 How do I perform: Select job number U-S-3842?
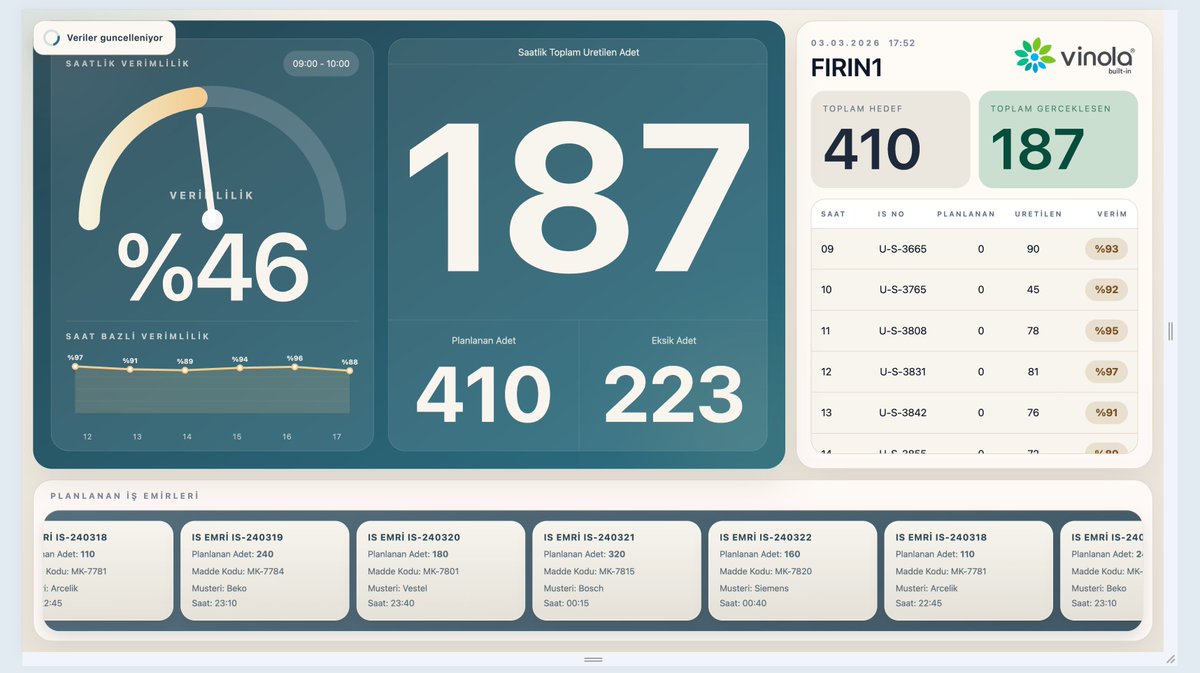pyautogui.click(x=903, y=413)
